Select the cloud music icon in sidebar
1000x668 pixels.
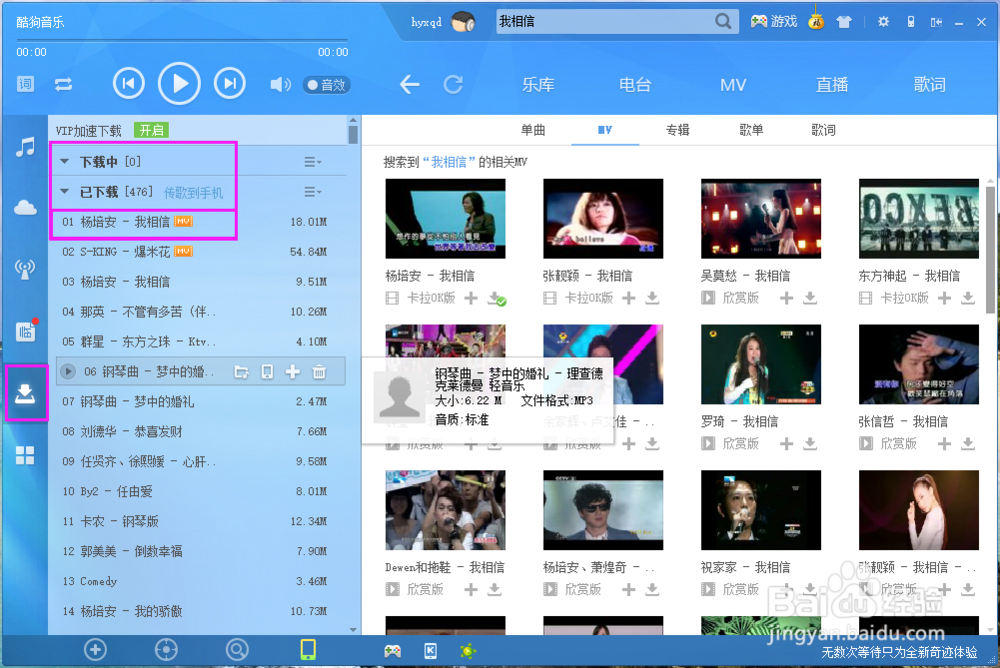pyautogui.click(x=24, y=205)
